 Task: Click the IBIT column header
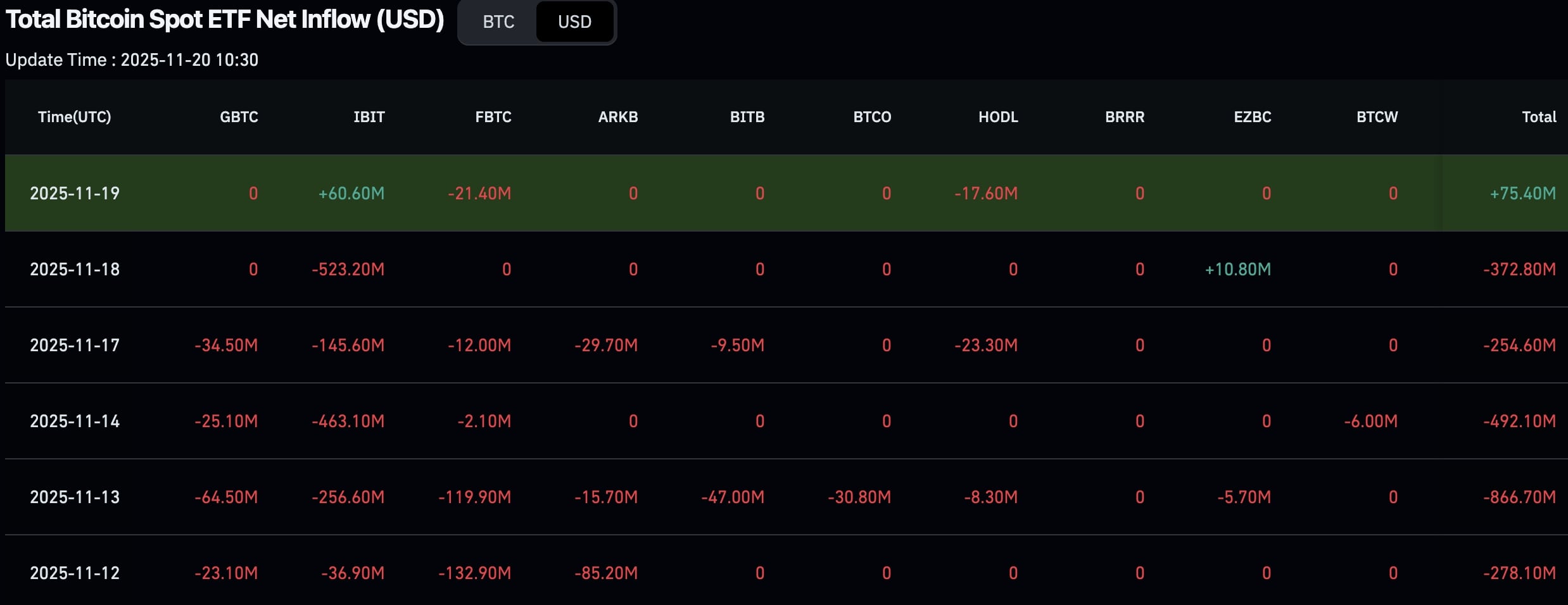tap(369, 117)
